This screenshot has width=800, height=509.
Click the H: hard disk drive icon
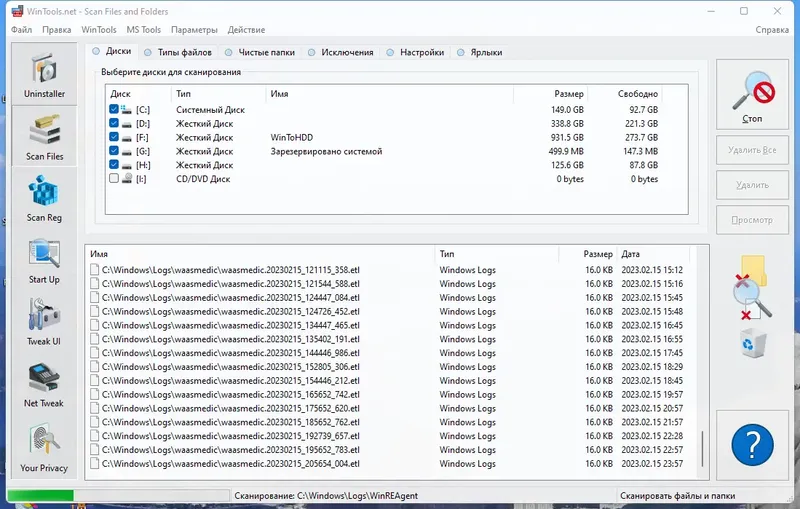click(127, 165)
